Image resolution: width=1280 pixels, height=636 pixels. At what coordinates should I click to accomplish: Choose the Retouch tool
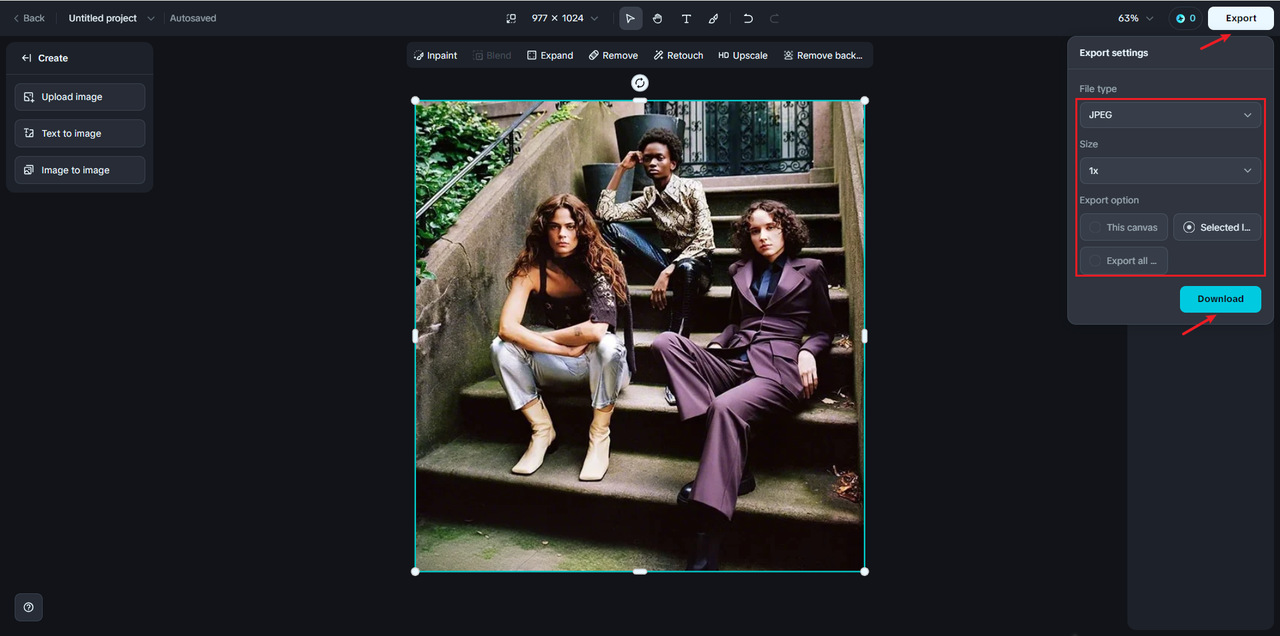(678, 55)
